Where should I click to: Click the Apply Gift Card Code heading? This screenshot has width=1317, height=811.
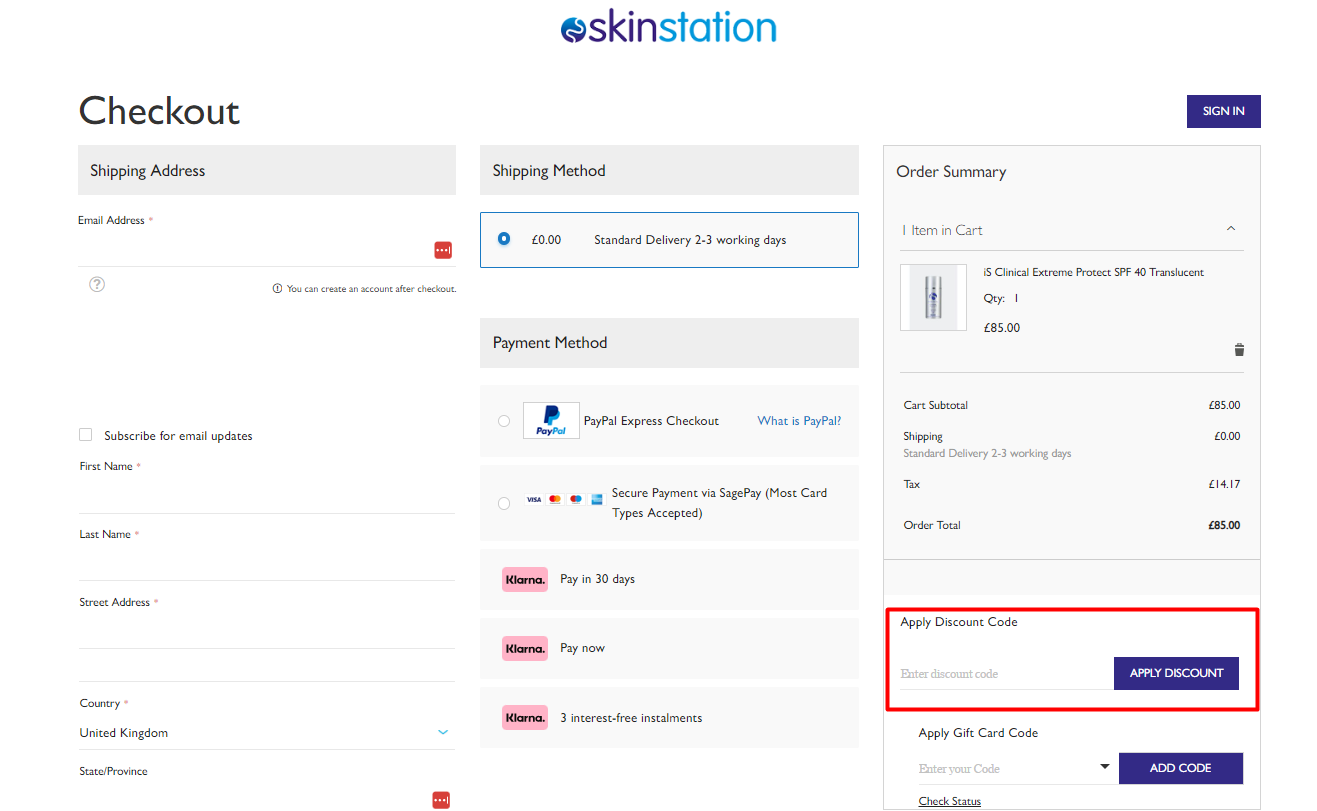[978, 733]
